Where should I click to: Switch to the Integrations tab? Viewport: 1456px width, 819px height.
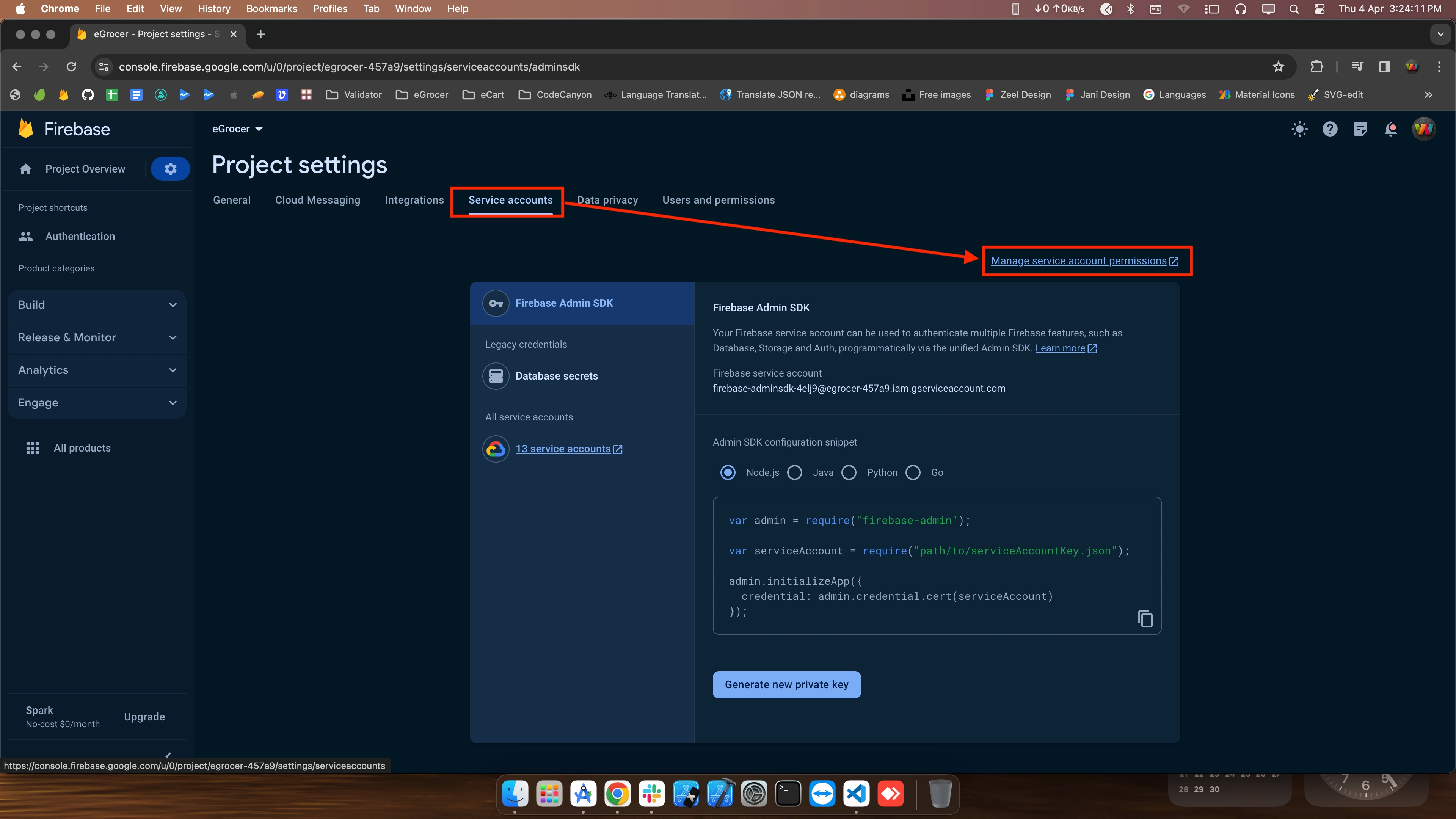tap(414, 200)
